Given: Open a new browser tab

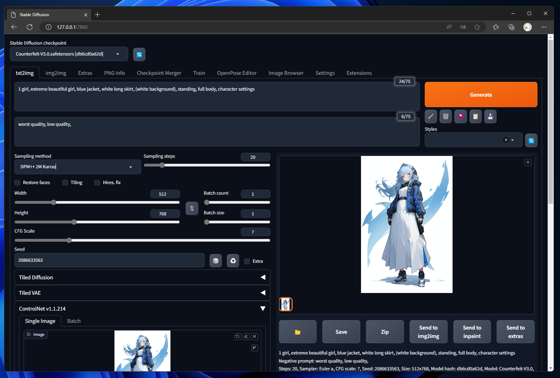Looking at the screenshot, I should pos(98,15).
